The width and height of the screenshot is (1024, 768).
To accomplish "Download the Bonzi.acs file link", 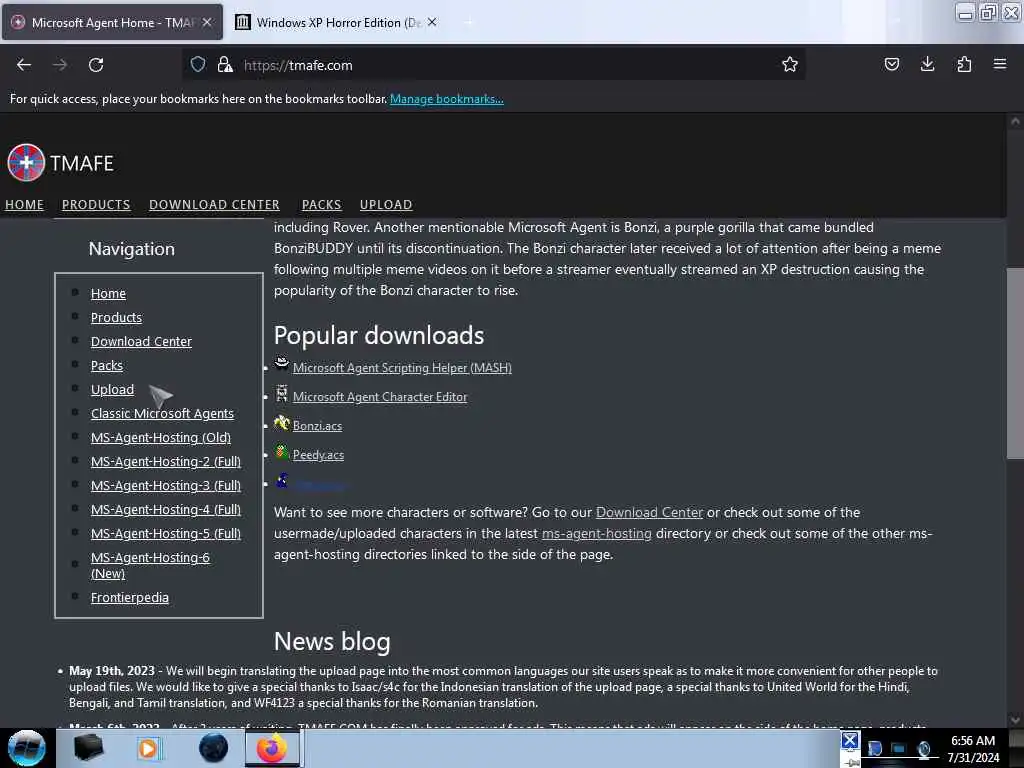I will point(317,426).
